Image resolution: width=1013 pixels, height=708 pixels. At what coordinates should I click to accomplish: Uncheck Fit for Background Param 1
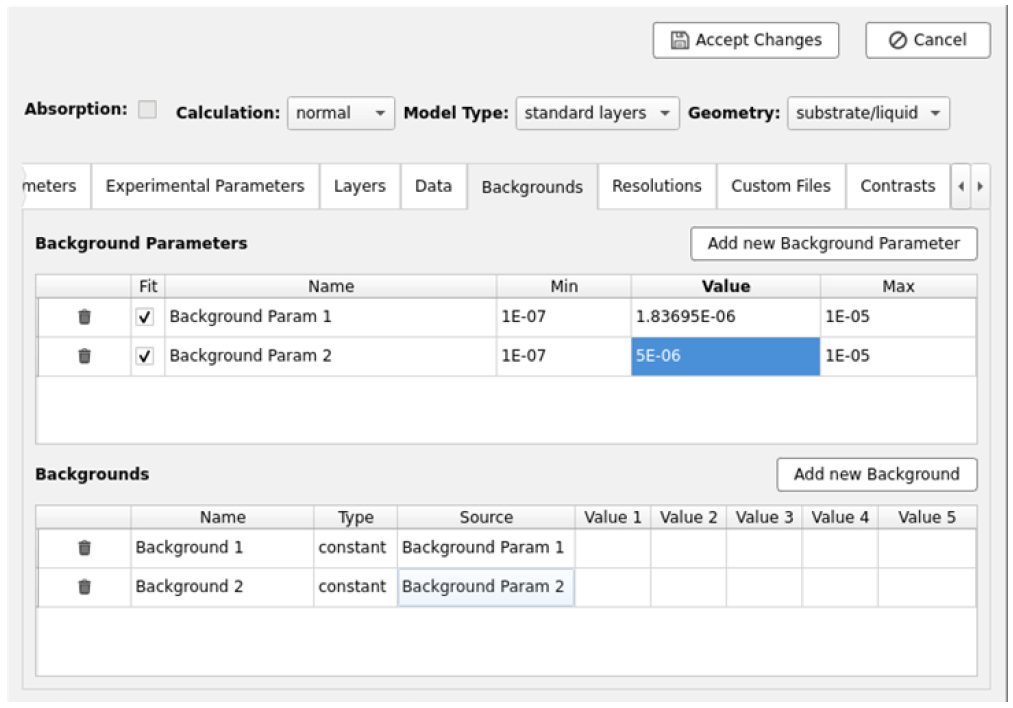point(145,317)
